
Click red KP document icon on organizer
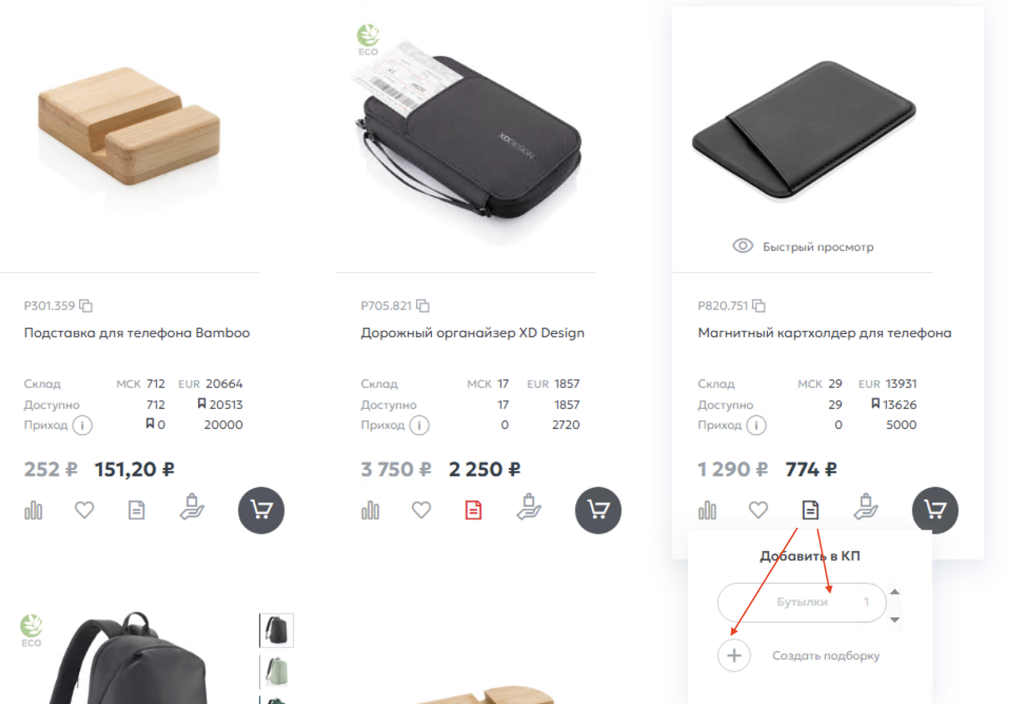point(473,510)
